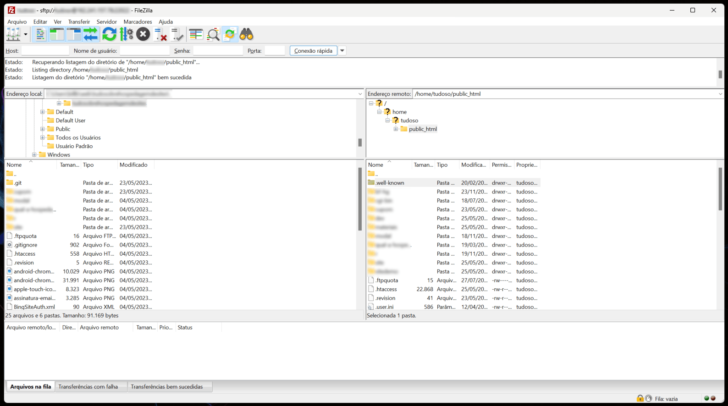This screenshot has width=728, height=406.
Task: Open the Ajuda menu
Action: [166, 21]
